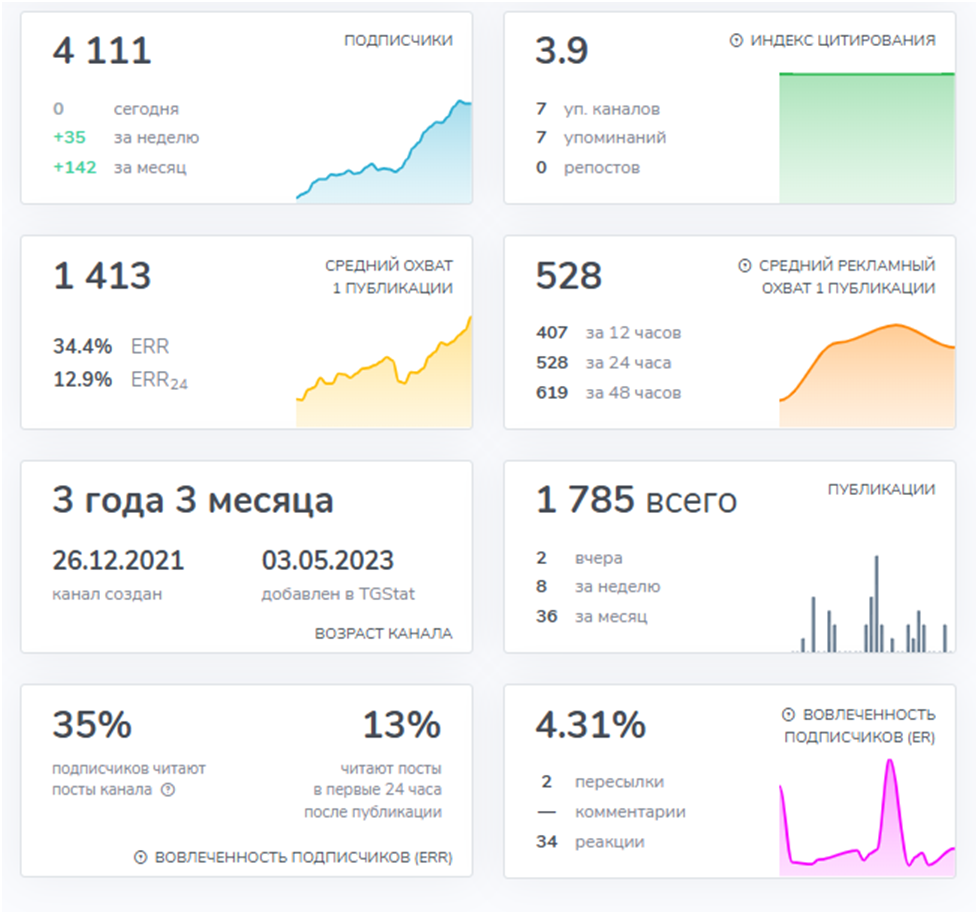
Task: Click average reach number 1 413
Action: 102,276
